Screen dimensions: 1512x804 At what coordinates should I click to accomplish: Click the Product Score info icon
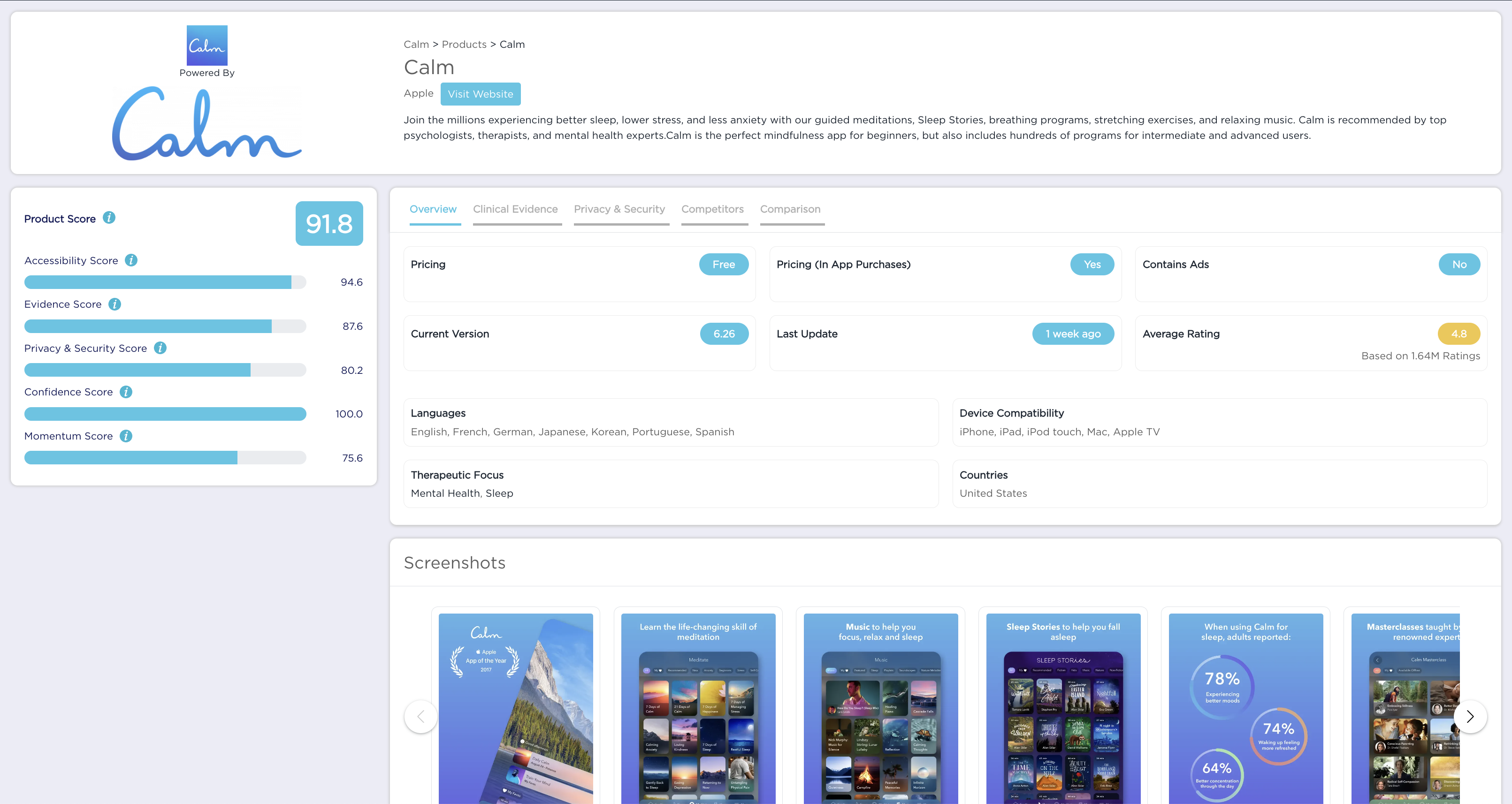point(109,218)
